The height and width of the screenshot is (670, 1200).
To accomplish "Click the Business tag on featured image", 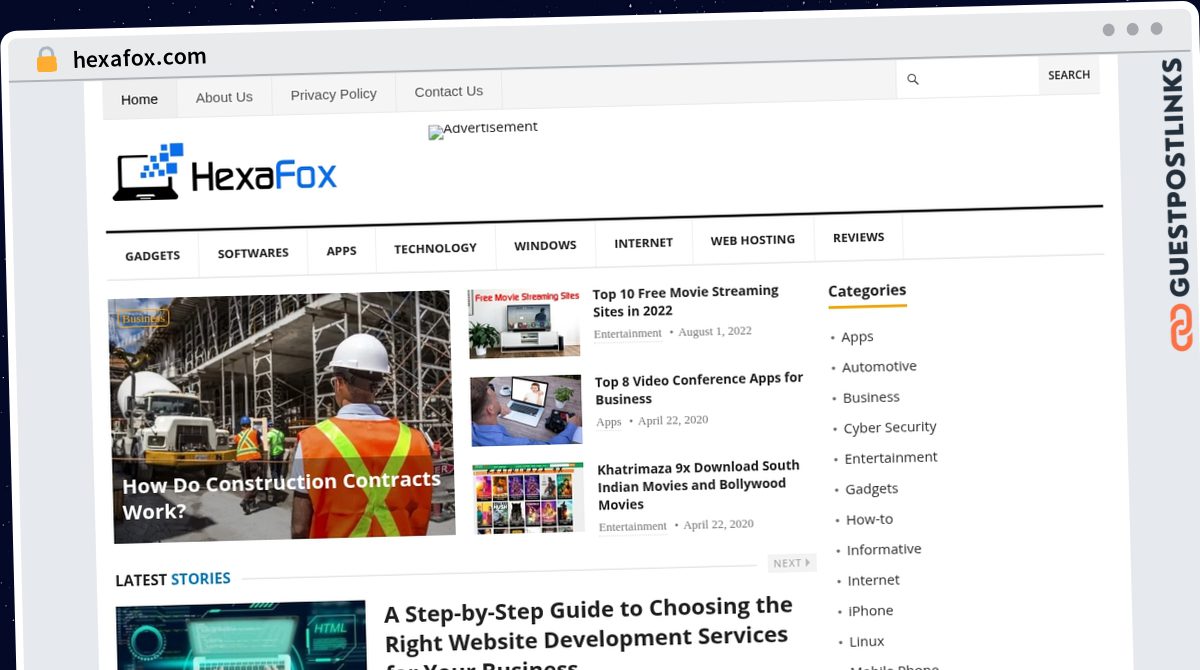I will click(143, 319).
